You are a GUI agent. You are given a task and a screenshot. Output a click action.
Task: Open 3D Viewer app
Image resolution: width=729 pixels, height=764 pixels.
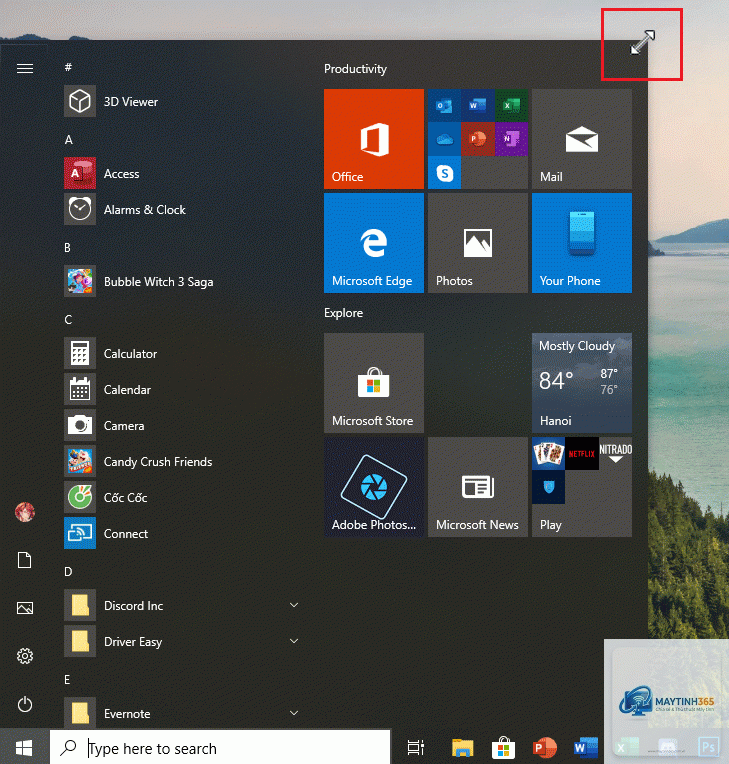(181, 101)
